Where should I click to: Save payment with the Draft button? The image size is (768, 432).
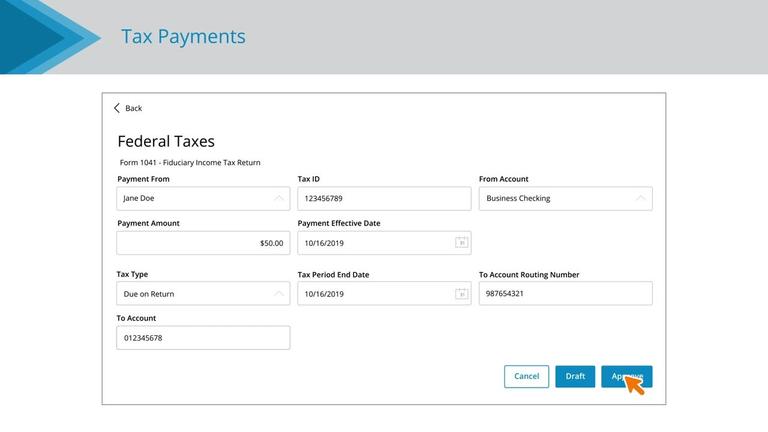pos(575,376)
